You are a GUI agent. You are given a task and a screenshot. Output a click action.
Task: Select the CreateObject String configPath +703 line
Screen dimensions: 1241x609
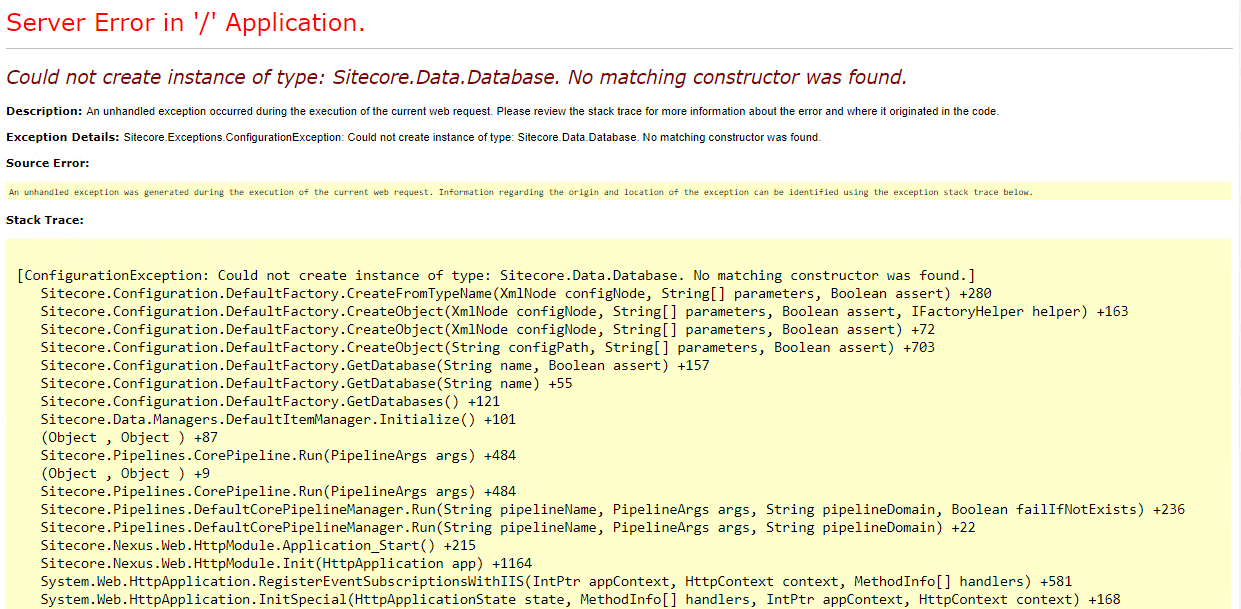[488, 347]
